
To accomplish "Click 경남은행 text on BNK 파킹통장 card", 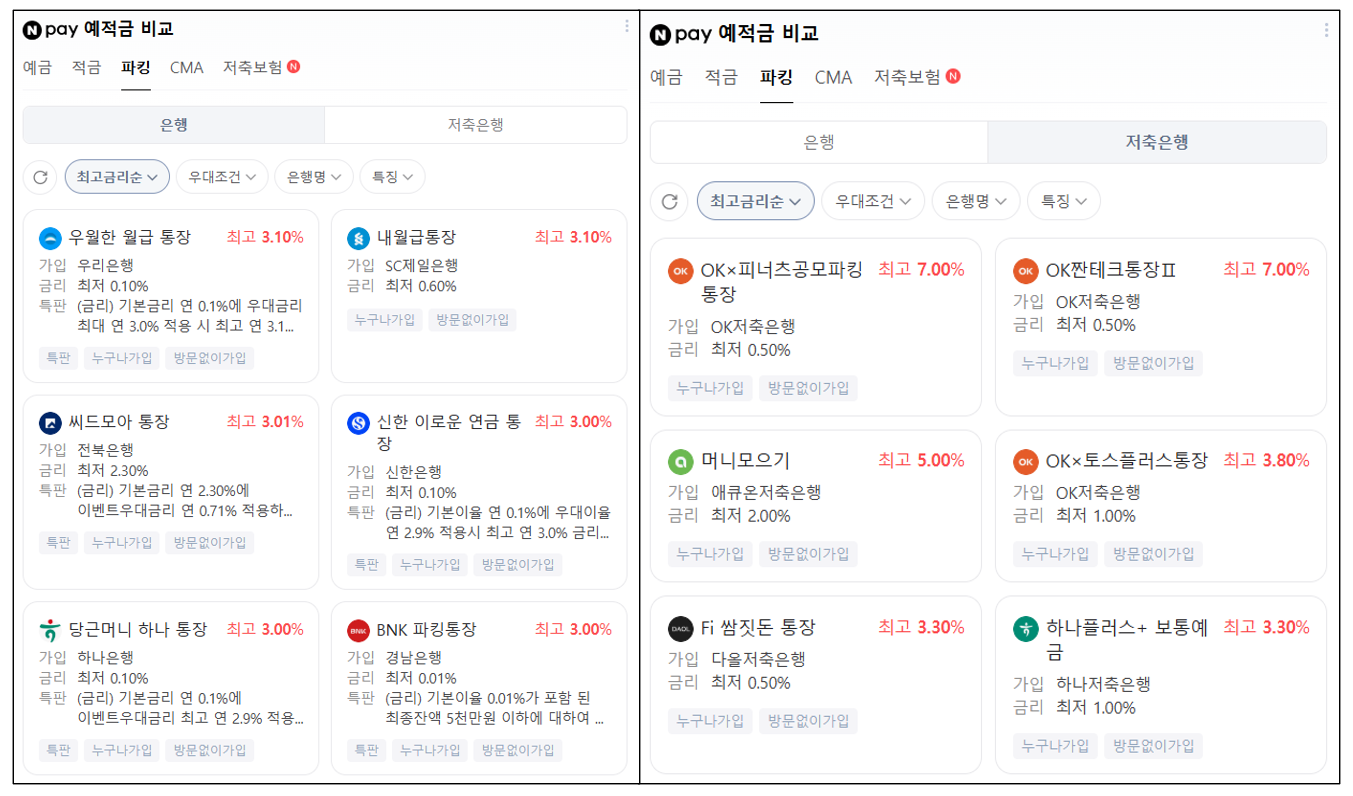I will point(414,658).
